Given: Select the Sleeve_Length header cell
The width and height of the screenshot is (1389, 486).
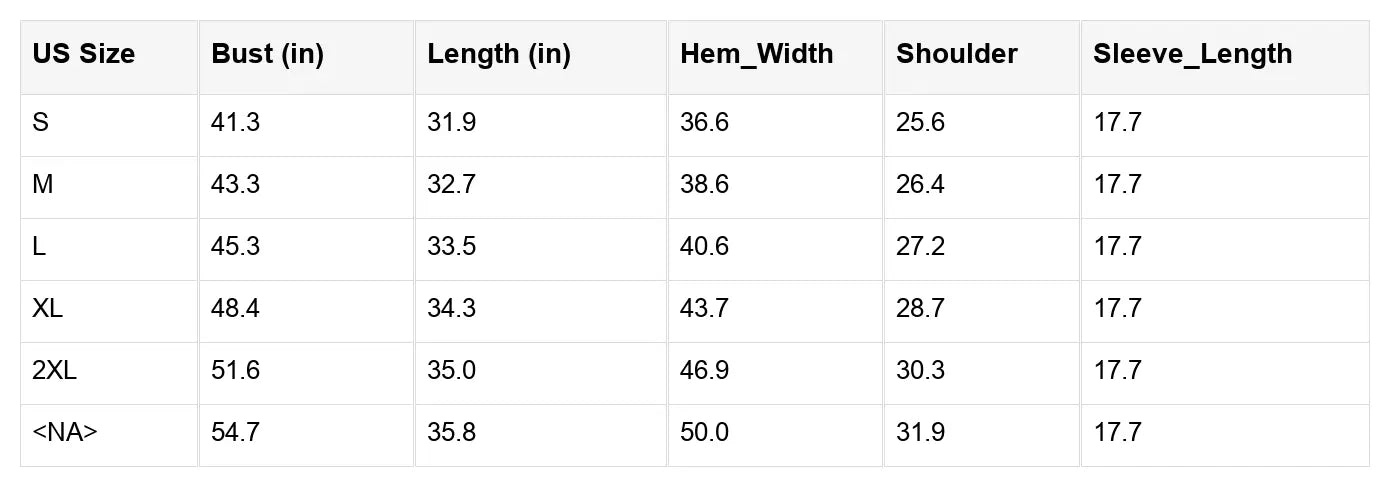Looking at the screenshot, I should (x=1225, y=57).
